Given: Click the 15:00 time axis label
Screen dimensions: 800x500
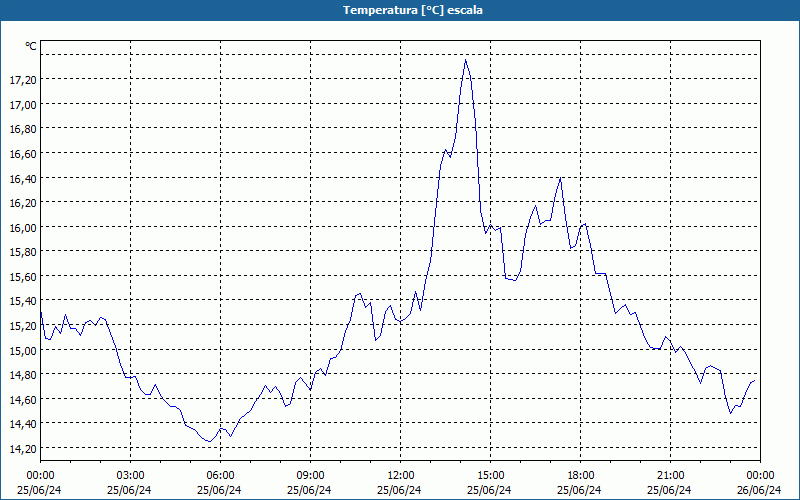Looking at the screenshot, I should coord(491,476).
